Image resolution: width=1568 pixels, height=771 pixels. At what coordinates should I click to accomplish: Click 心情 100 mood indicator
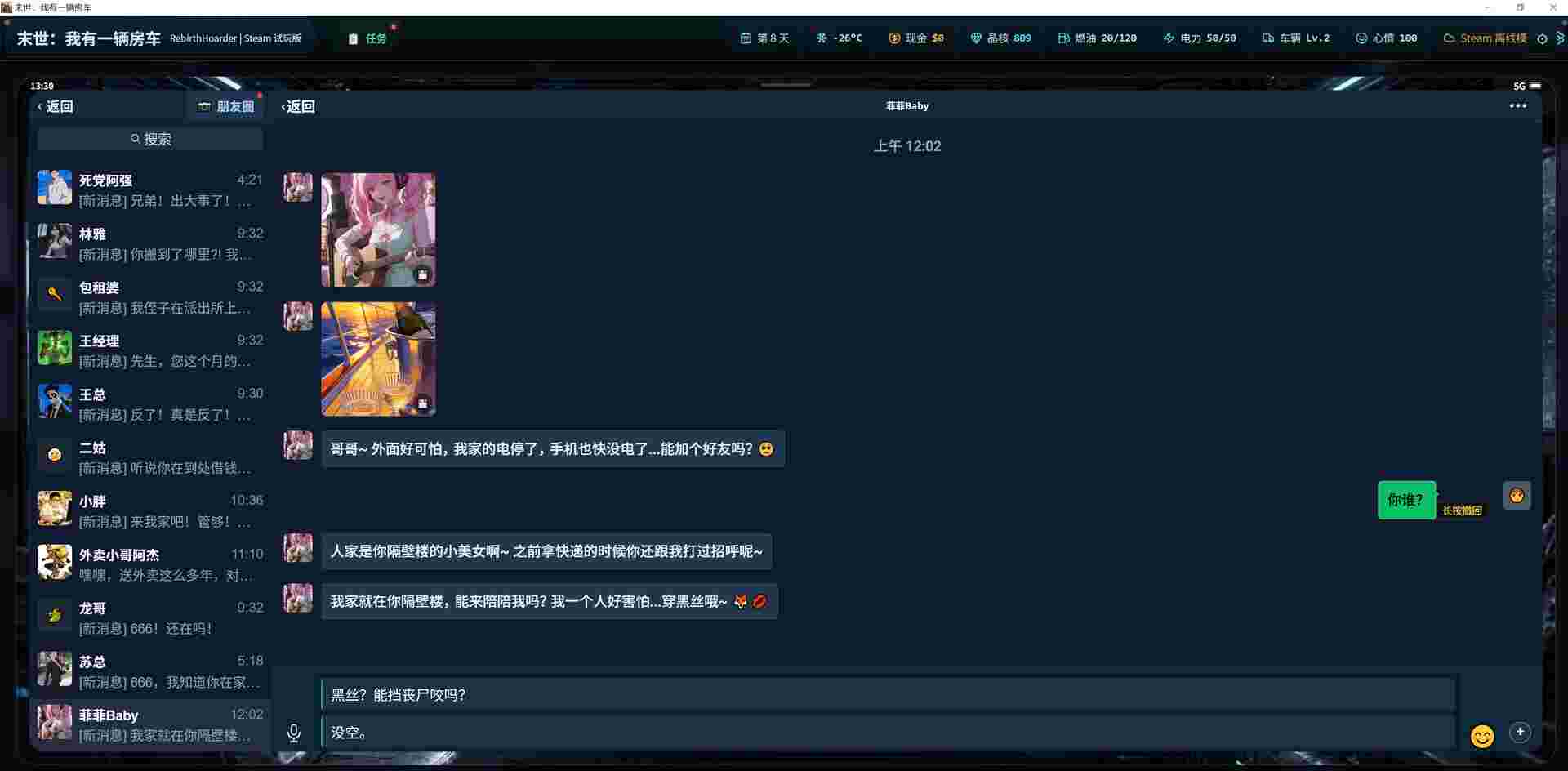1387,38
